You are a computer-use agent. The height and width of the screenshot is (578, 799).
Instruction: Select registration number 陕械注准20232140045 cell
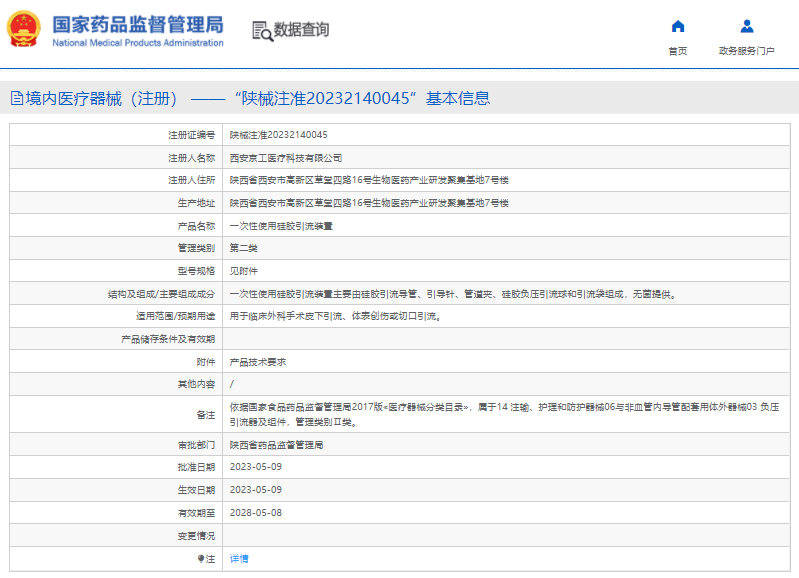point(279,135)
